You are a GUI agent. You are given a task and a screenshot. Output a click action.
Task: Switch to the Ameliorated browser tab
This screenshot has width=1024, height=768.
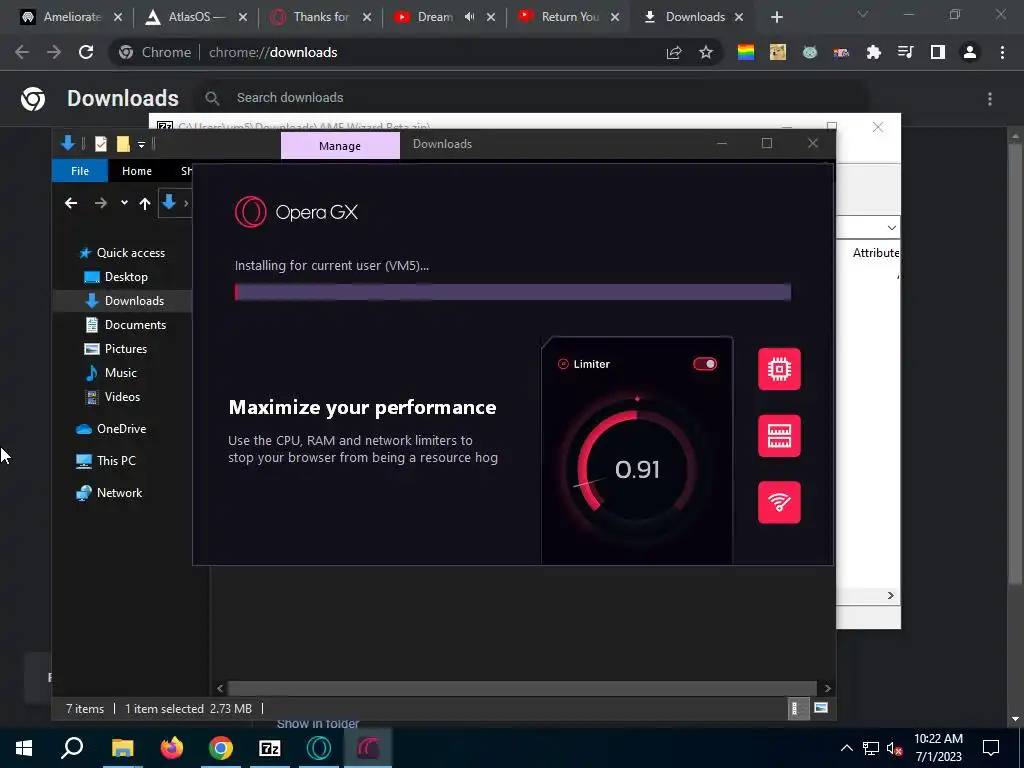coord(72,17)
